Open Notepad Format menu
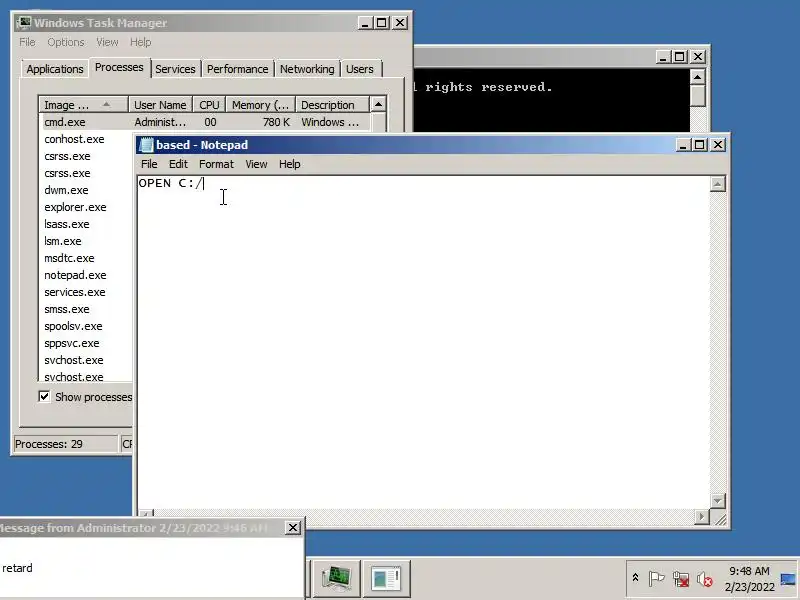 click(x=216, y=164)
